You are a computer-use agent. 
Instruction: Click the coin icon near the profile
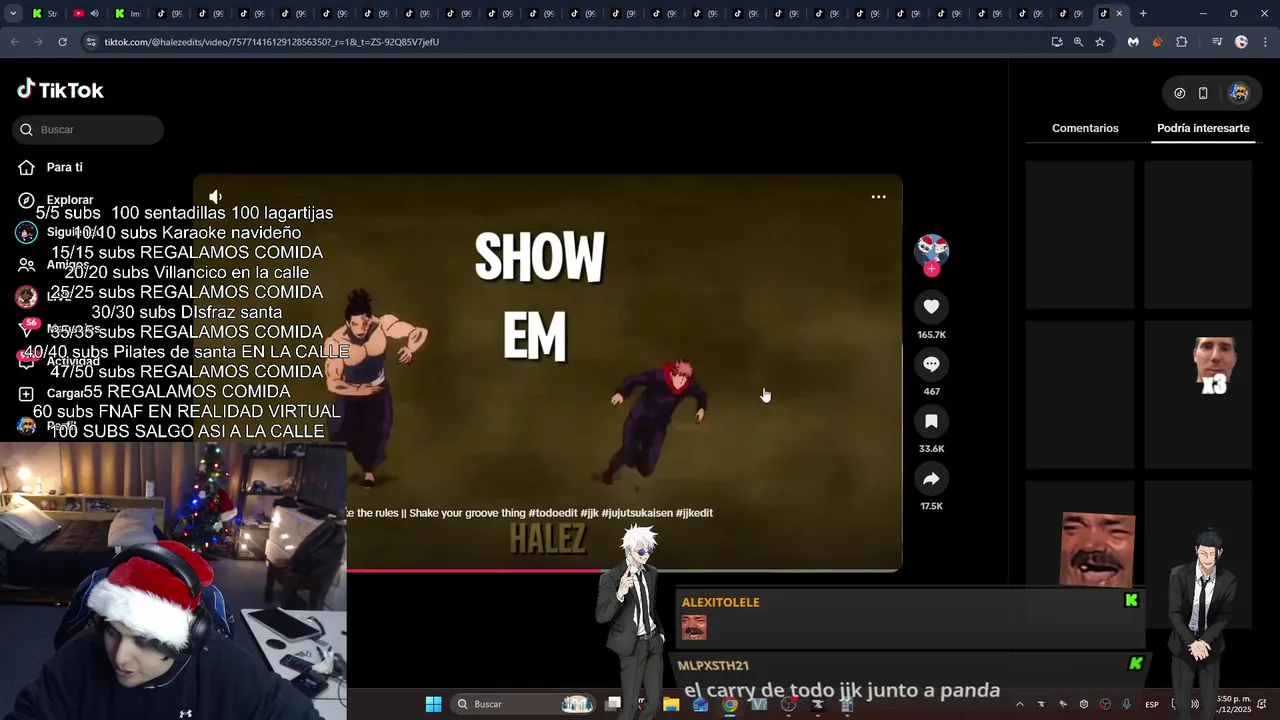1180,93
